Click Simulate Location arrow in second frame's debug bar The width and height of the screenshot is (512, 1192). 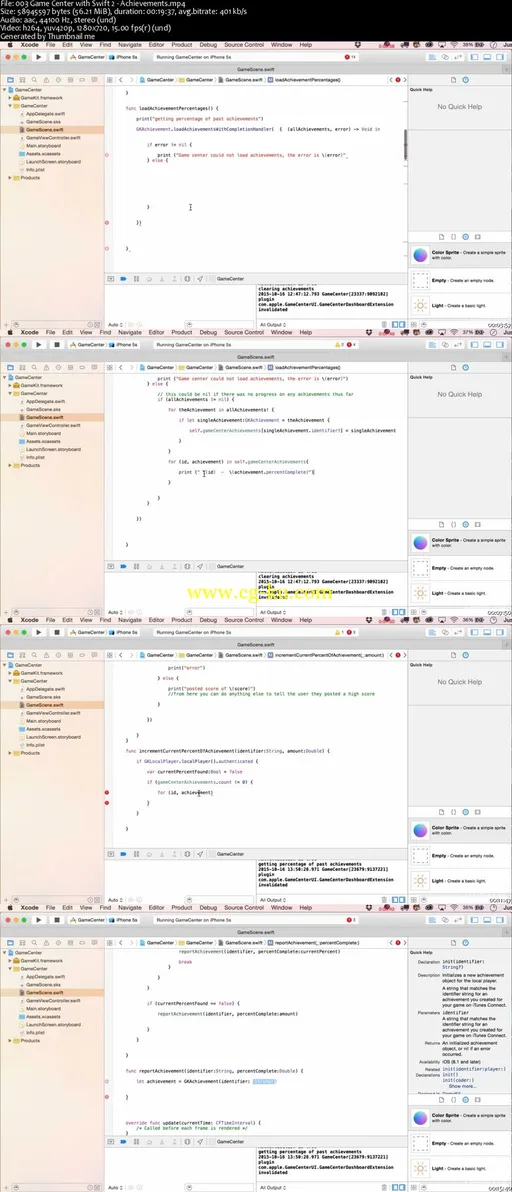tap(200, 566)
